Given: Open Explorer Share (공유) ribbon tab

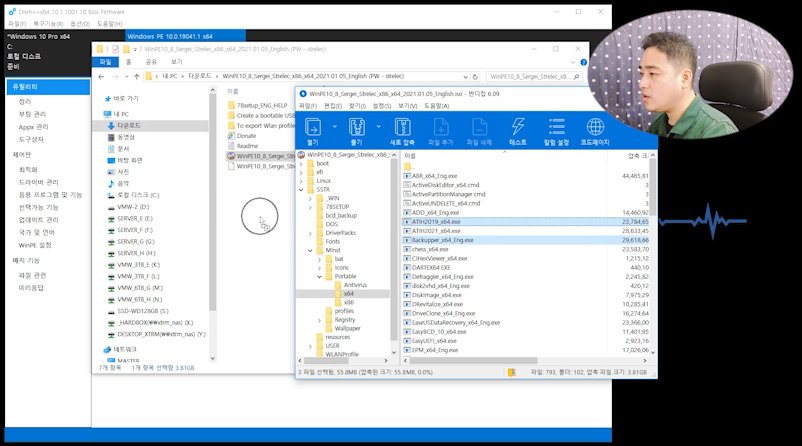Looking at the screenshot, I should click(151, 62).
